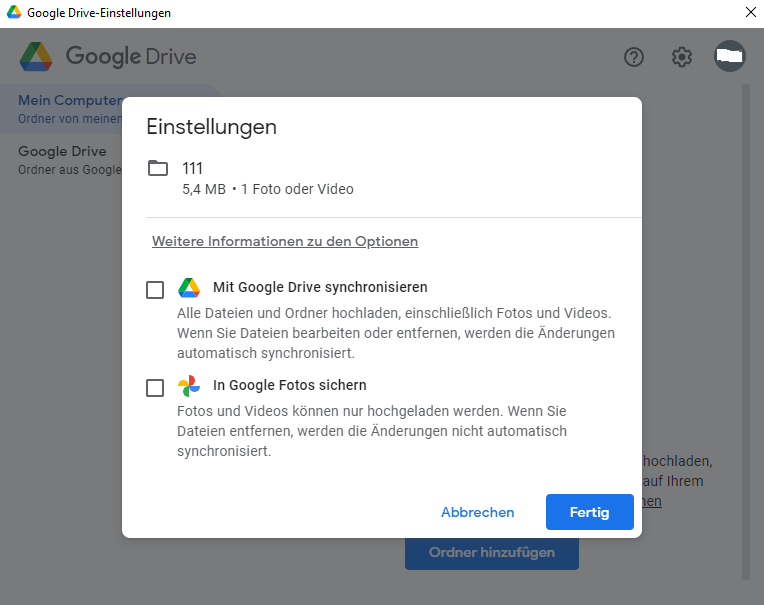Open the help question mark icon
Image resolution: width=764 pixels, height=605 pixels.
[x=633, y=57]
